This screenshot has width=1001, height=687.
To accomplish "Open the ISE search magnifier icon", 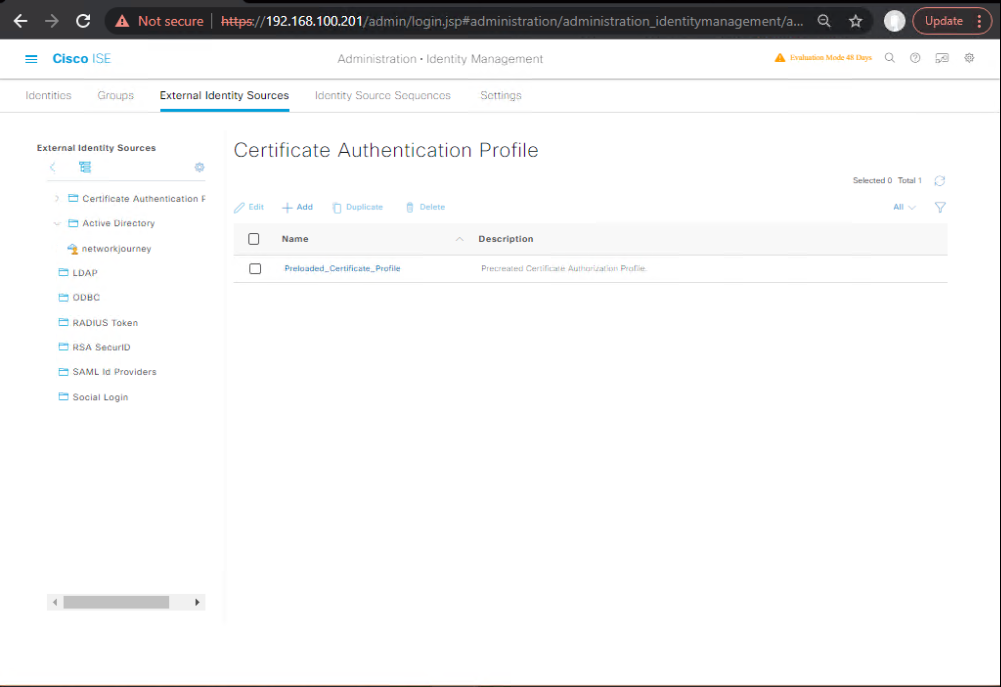I will click(x=889, y=58).
